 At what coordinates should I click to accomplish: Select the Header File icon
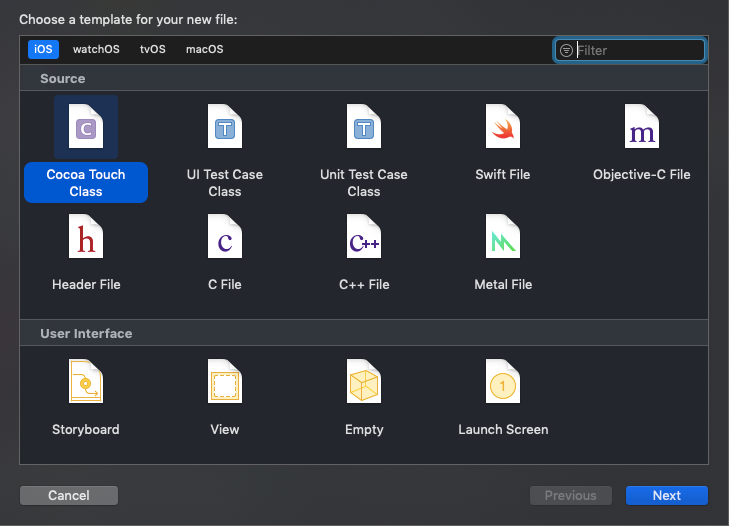(86, 236)
